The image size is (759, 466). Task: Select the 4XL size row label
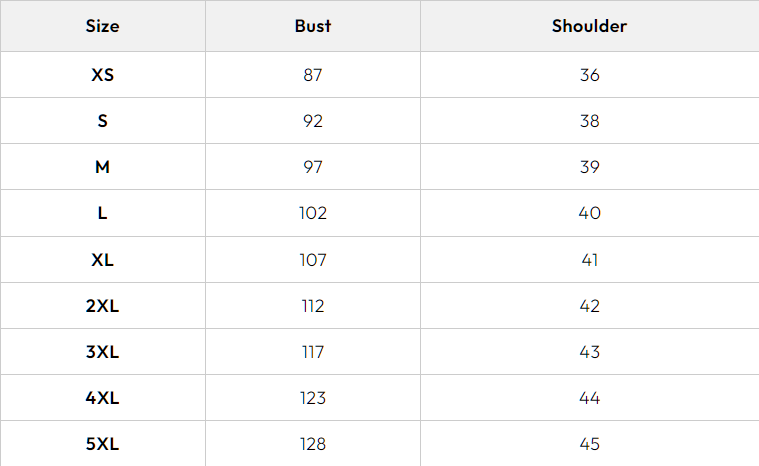(102, 398)
